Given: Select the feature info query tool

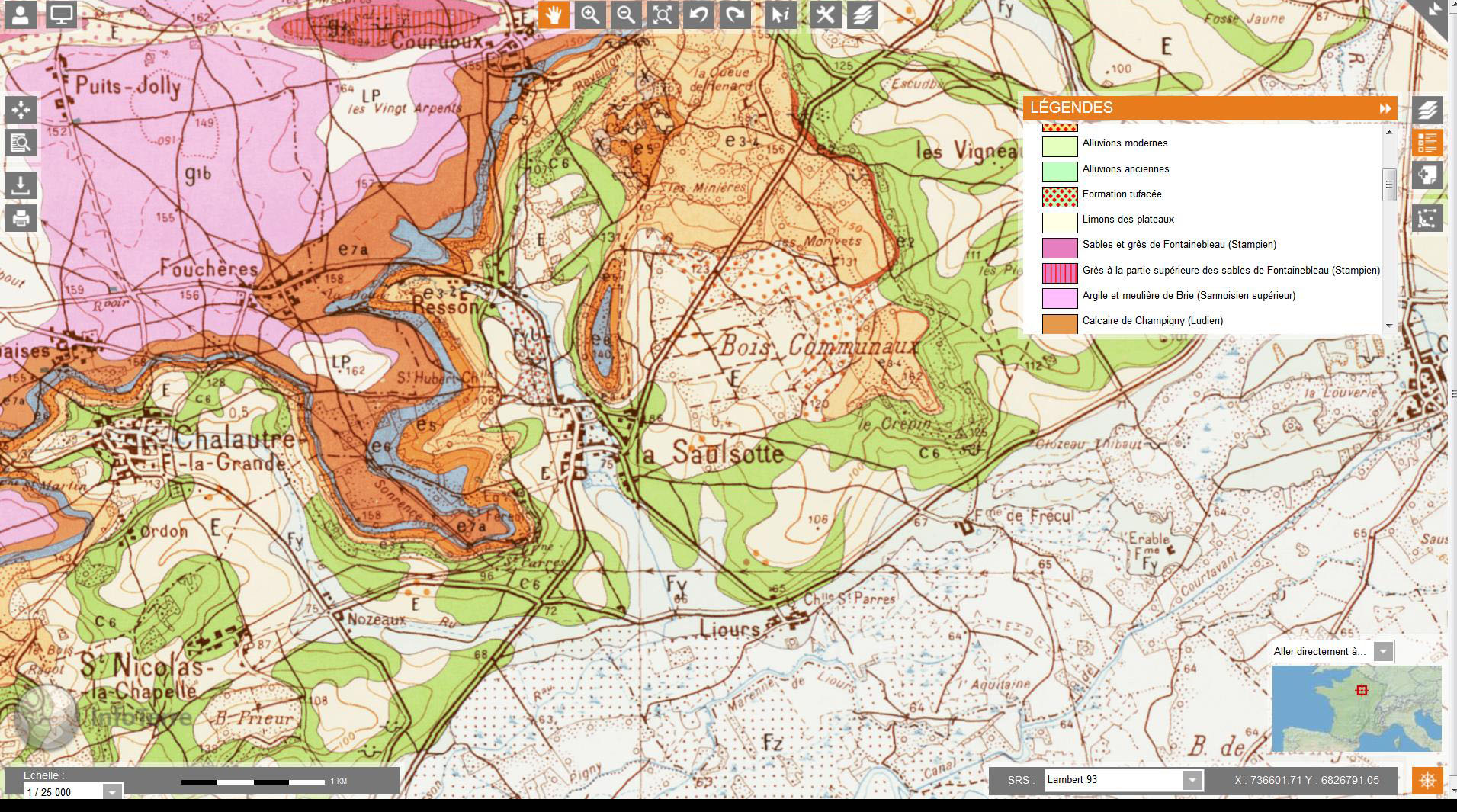Looking at the screenshot, I should coord(781,15).
